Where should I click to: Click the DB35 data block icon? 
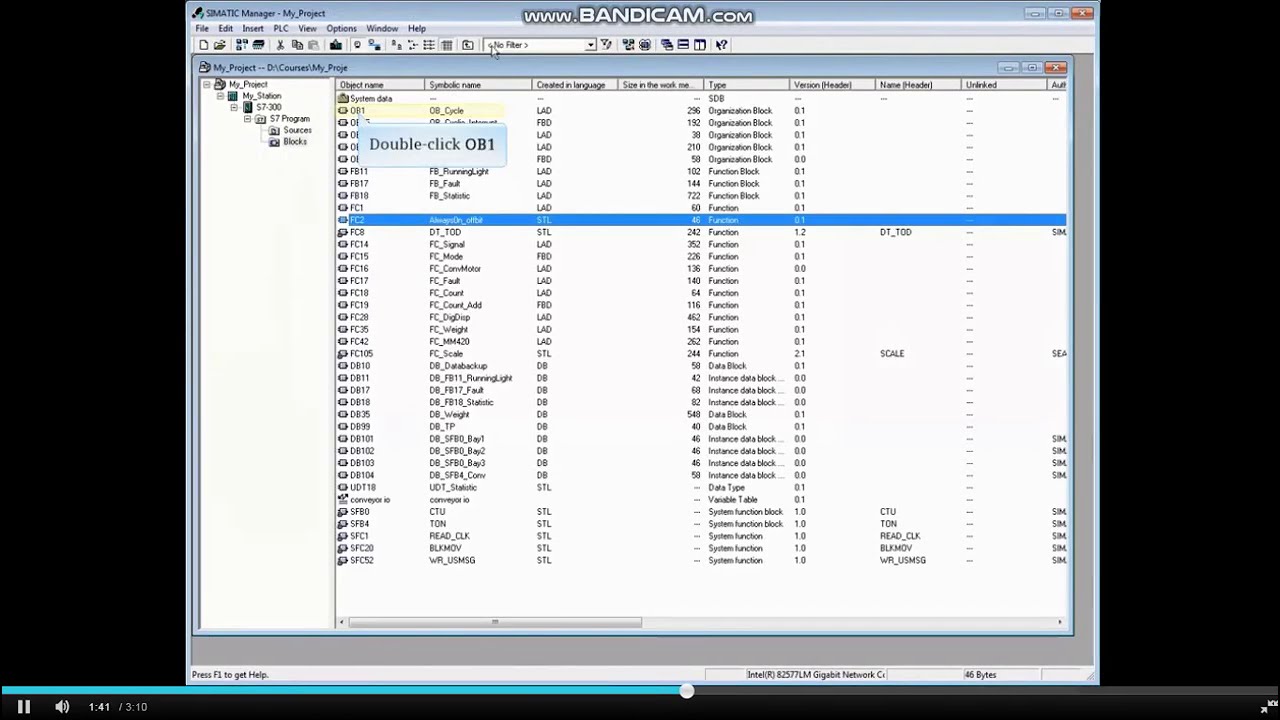[343, 414]
